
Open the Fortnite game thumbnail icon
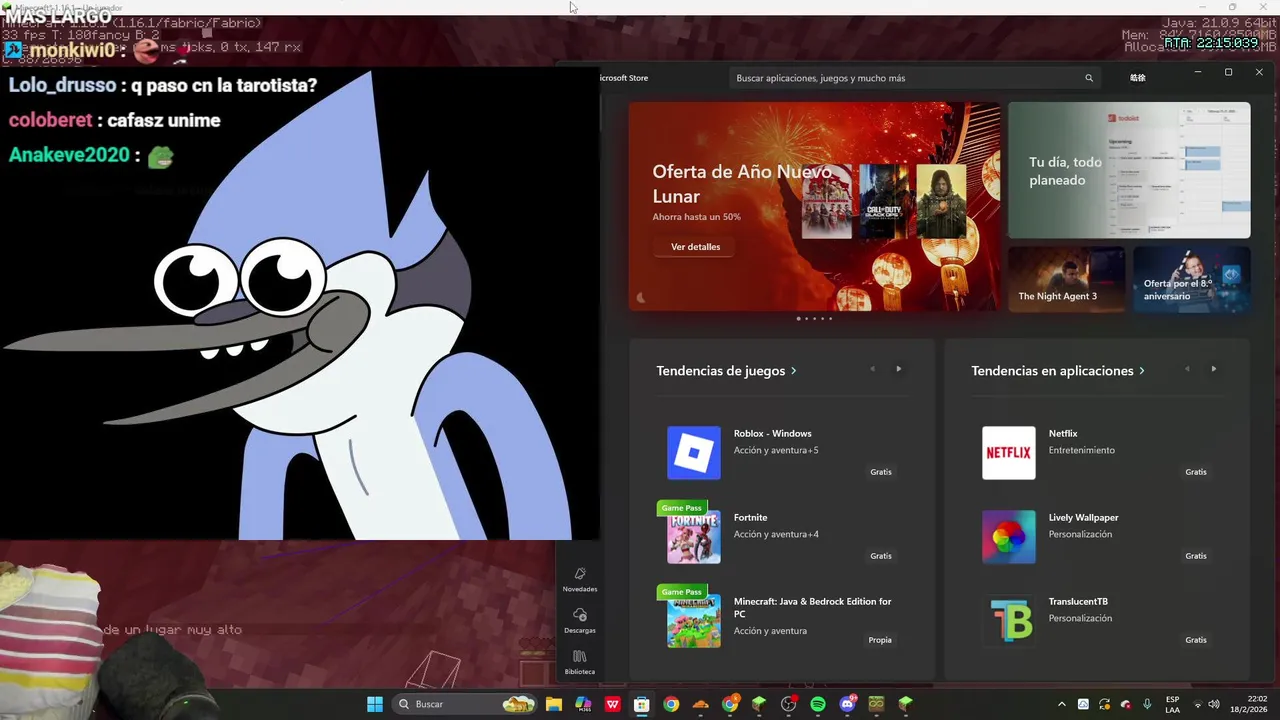tap(694, 537)
